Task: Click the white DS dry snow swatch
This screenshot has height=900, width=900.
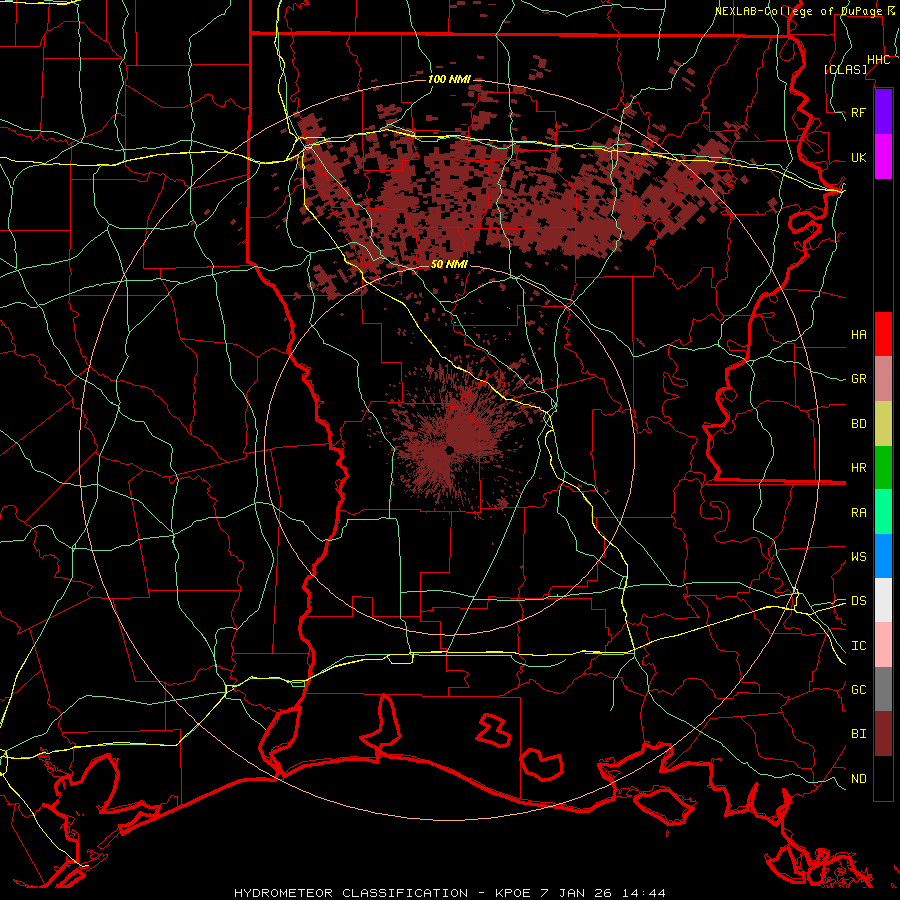Action: 883,600
